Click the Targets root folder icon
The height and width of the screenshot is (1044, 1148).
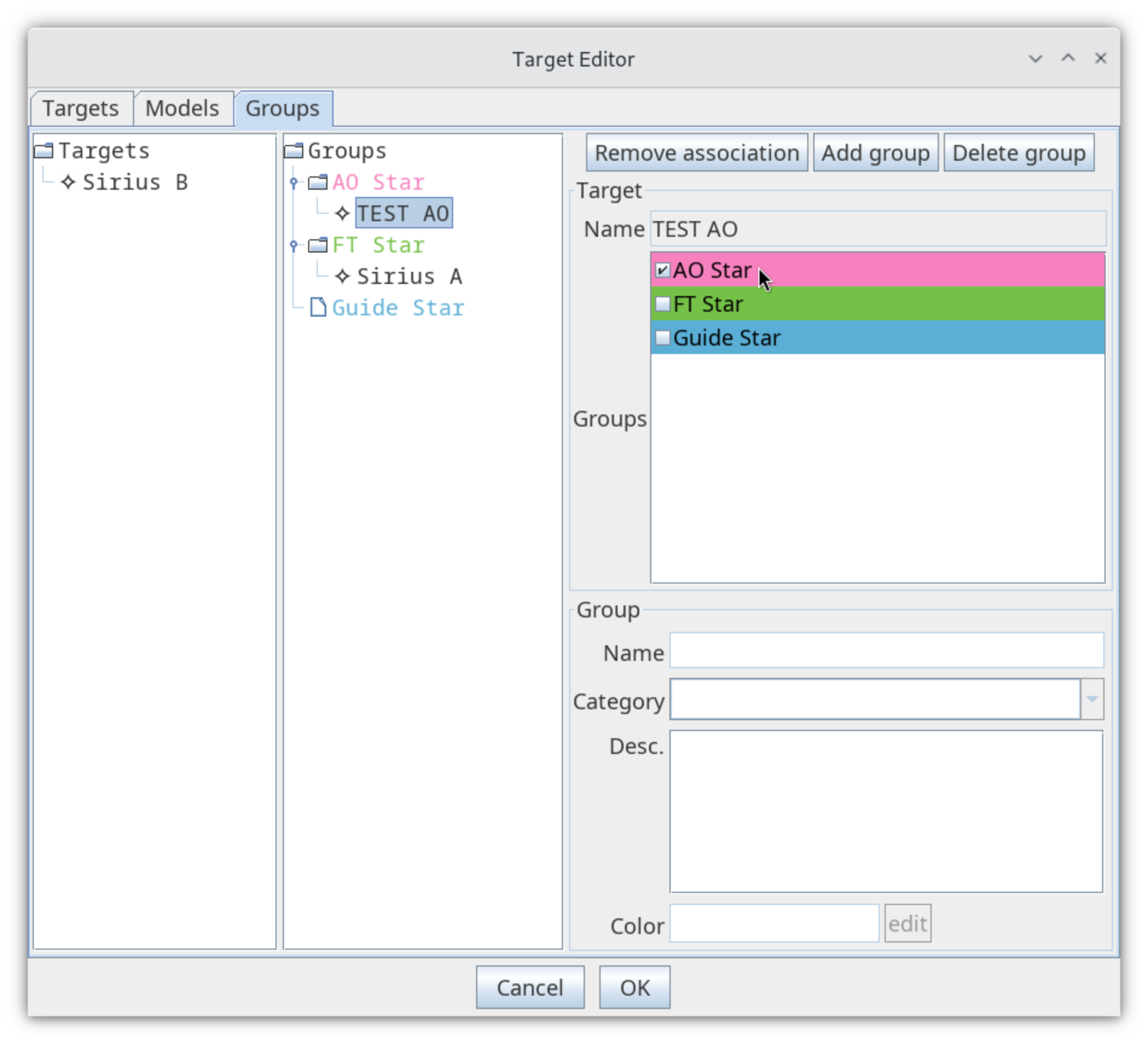[x=44, y=150]
